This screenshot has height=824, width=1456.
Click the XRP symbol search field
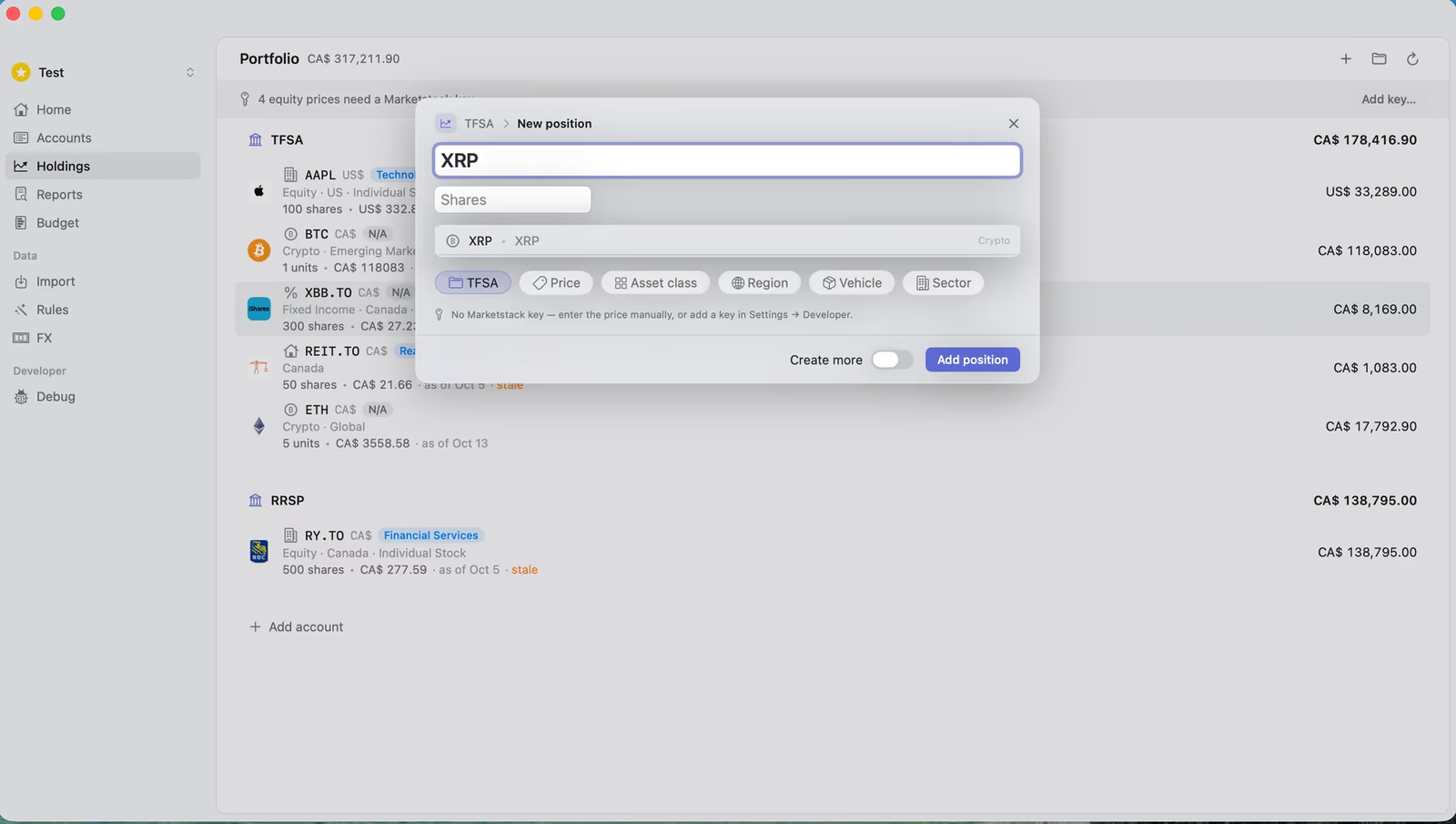click(727, 160)
